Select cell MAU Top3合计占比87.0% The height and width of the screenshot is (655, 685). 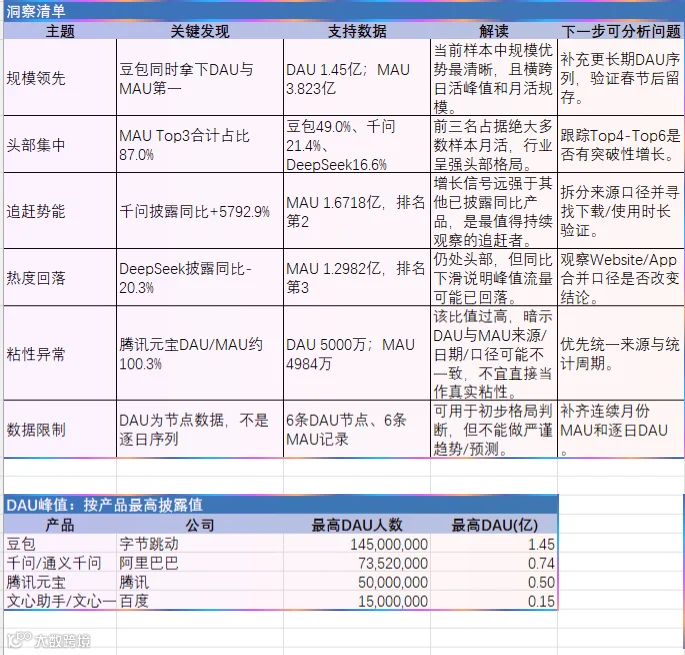click(200, 144)
